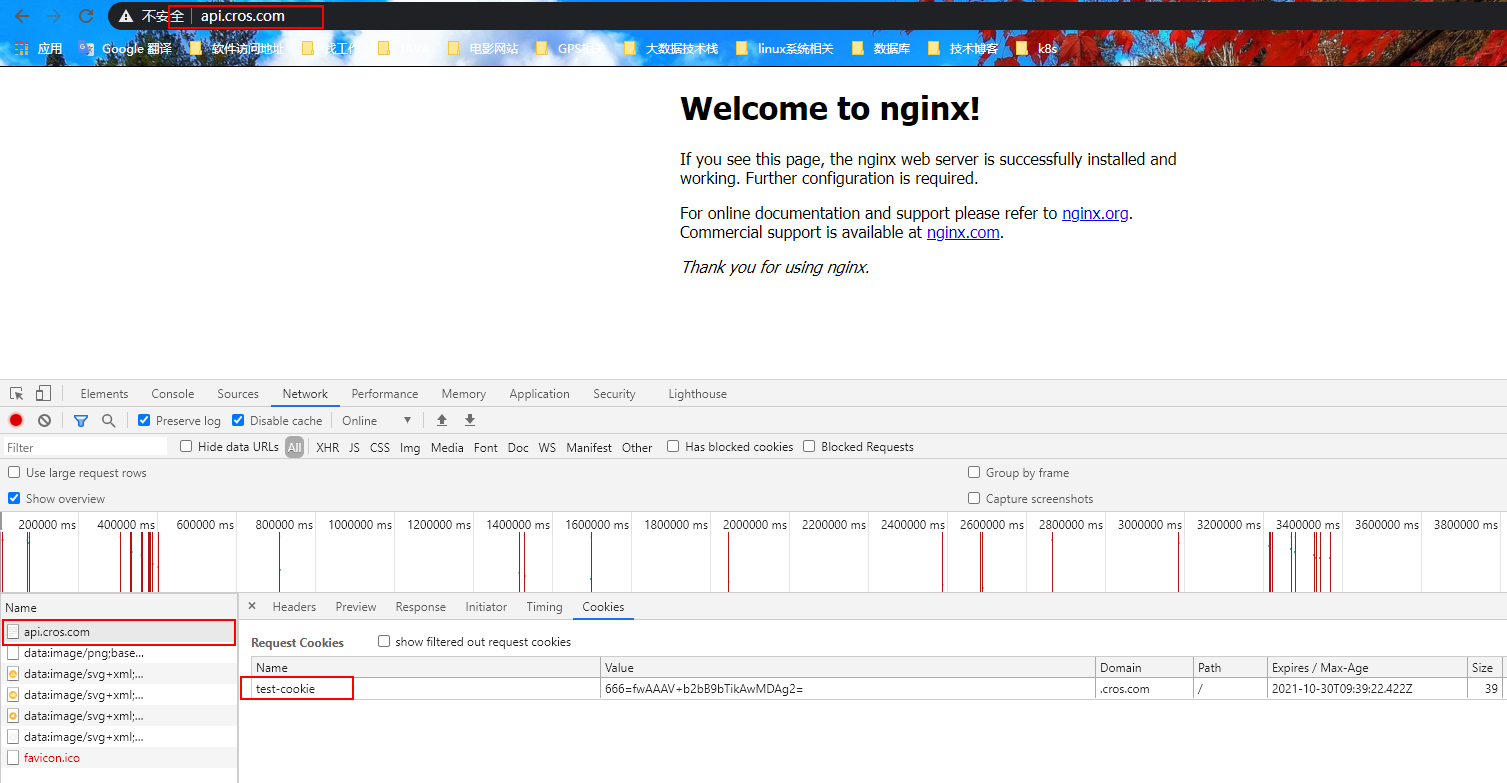This screenshot has width=1507, height=783.
Task: Open the 数据库 bookmark folder
Action: [x=881, y=48]
